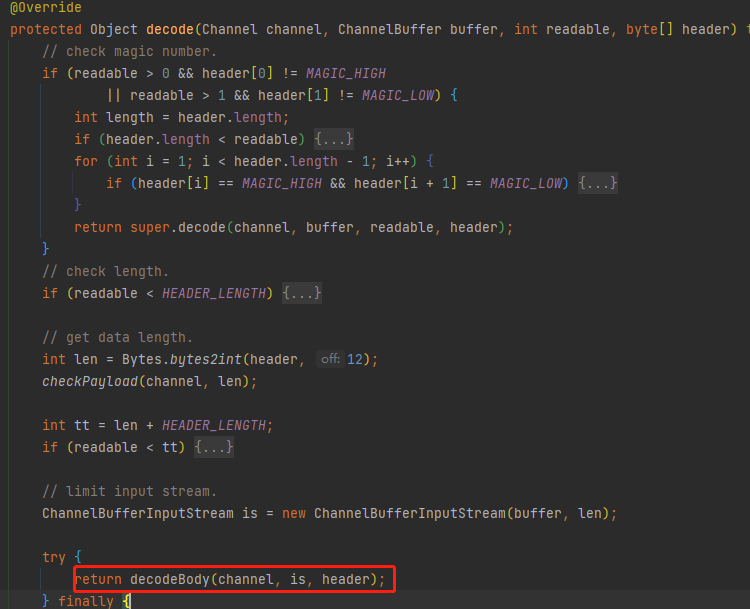Viewport: 750px width, 609px height.
Task: Click the '// check magic number.' comment
Action: 129,52
